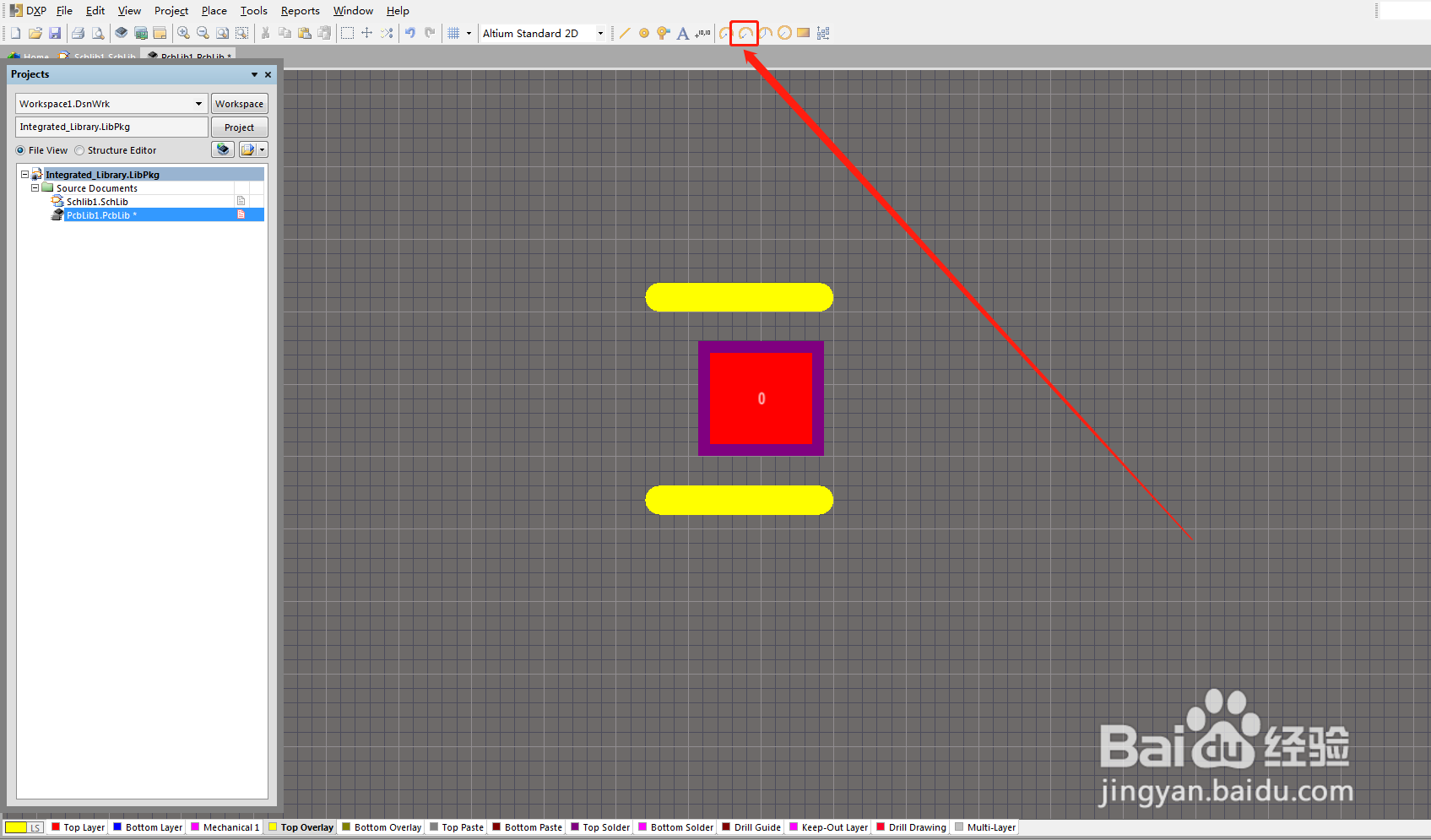Image resolution: width=1431 pixels, height=840 pixels.
Task: Collapse the Integrated_Library.LibPkg tree node
Action: (24, 175)
